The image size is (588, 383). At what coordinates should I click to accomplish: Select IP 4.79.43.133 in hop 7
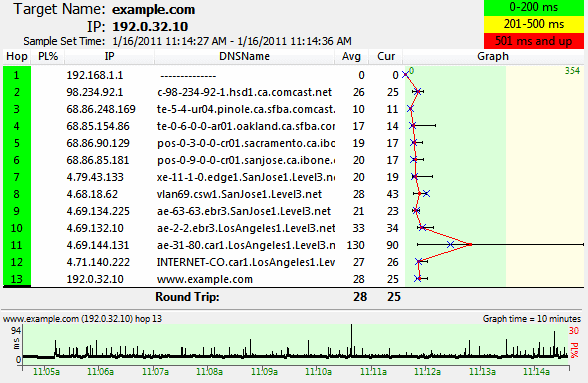point(95,177)
